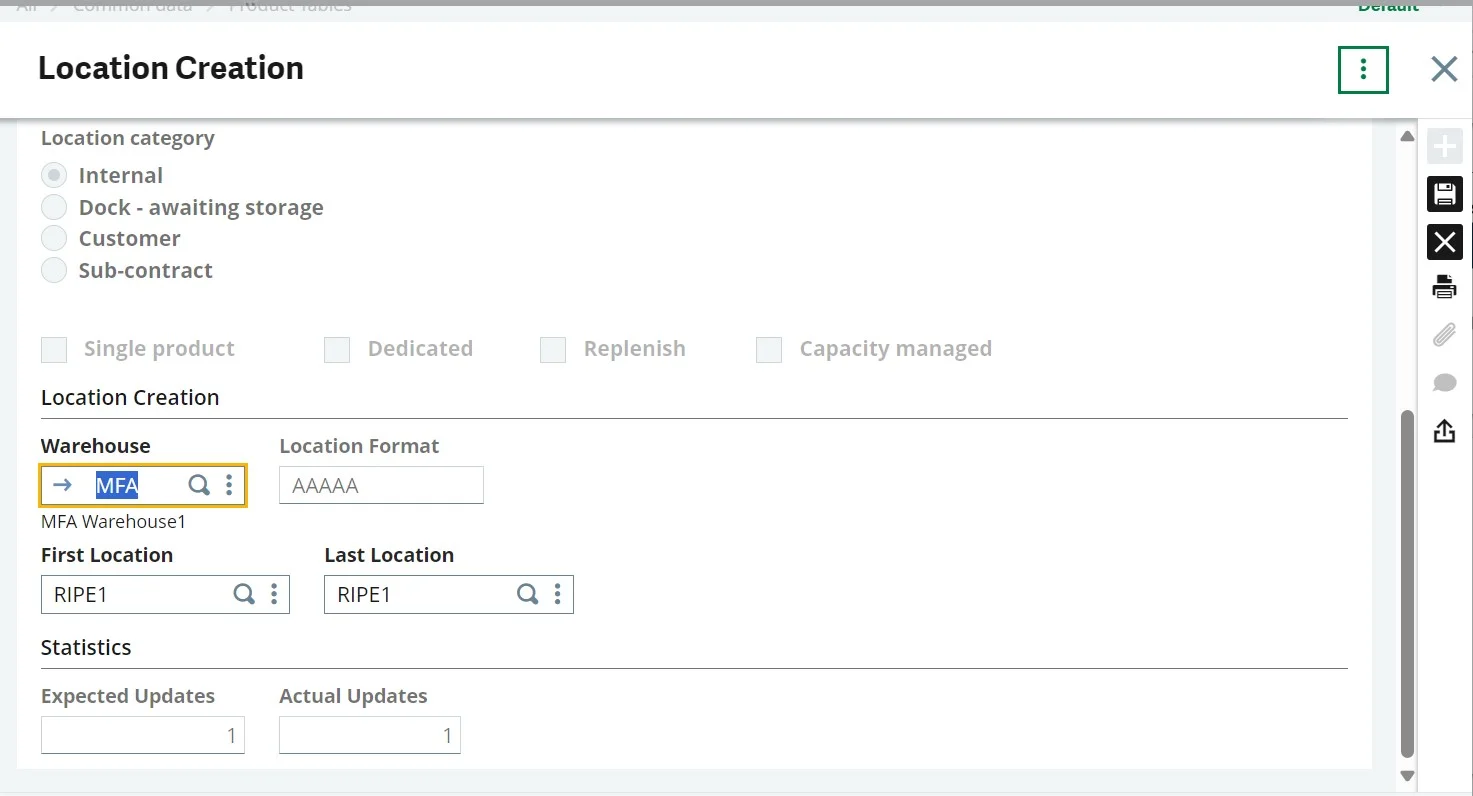Select the Sub-contract location category

(54, 271)
